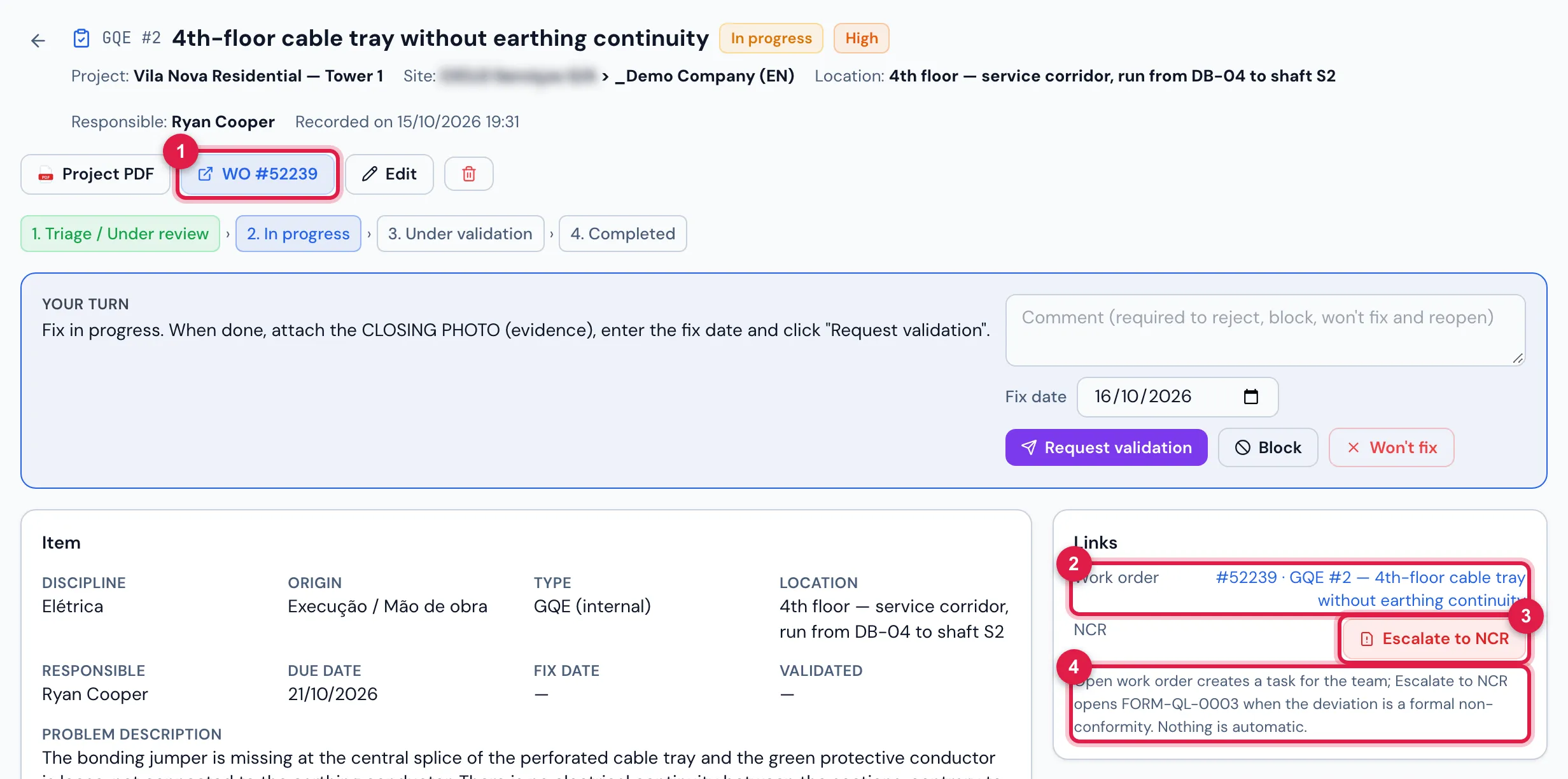This screenshot has height=779, width=1568.
Task: Click discipline value Elétrica
Action: point(73,607)
